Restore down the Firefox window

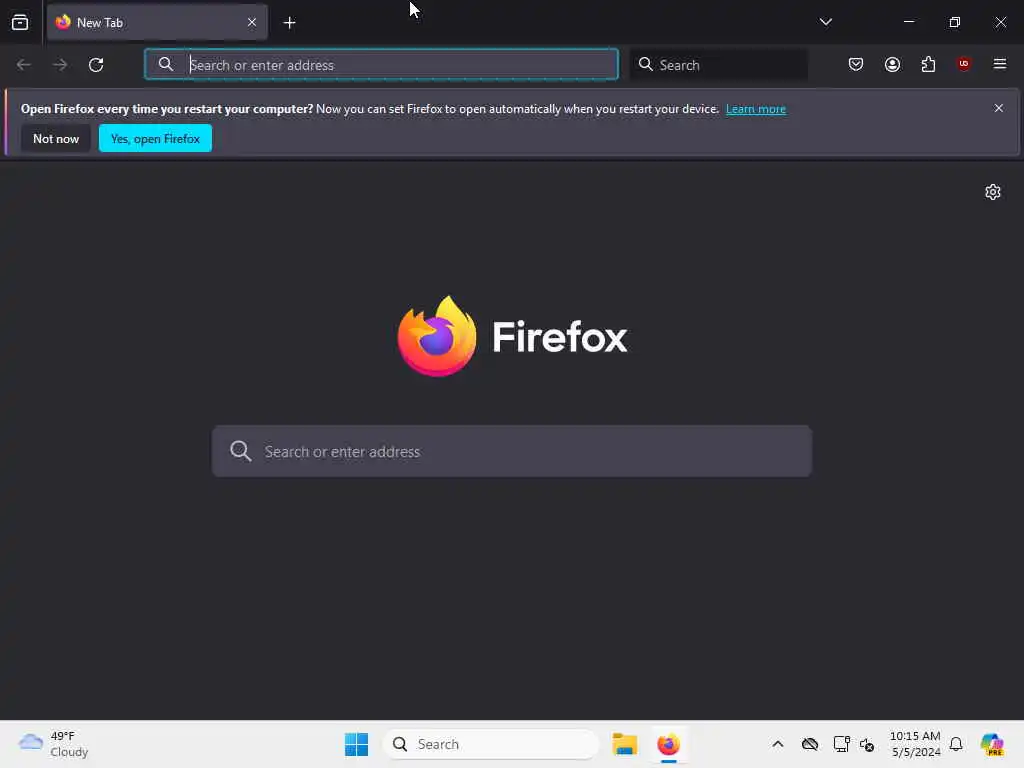tap(955, 22)
